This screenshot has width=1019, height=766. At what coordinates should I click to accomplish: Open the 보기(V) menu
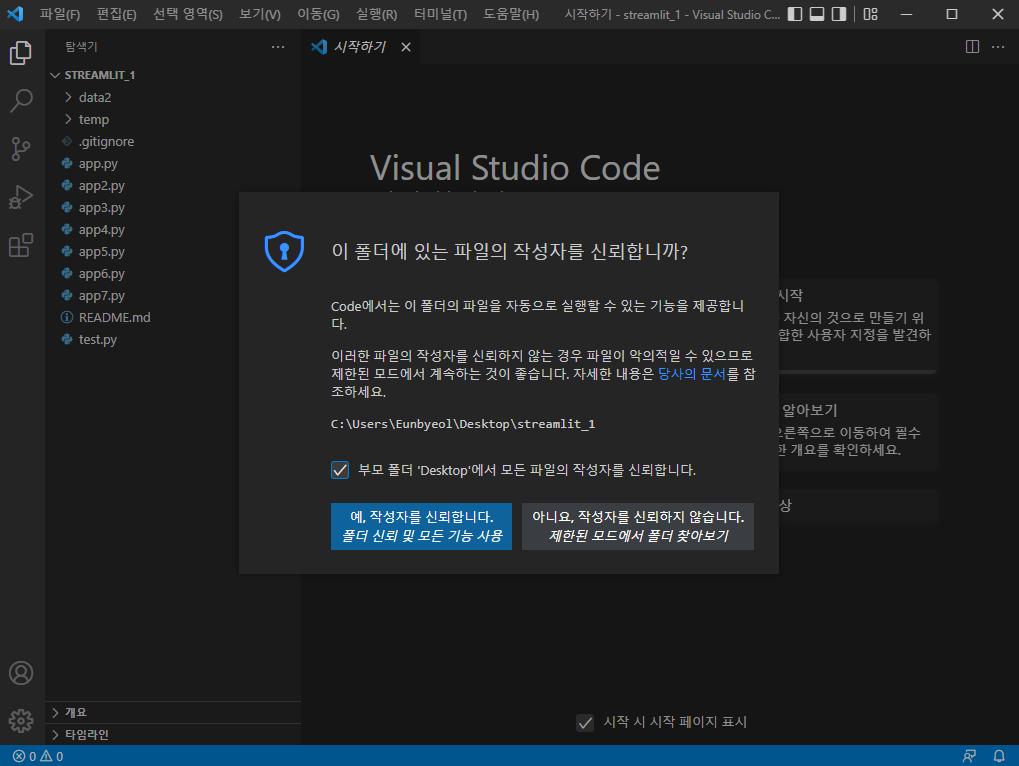260,14
